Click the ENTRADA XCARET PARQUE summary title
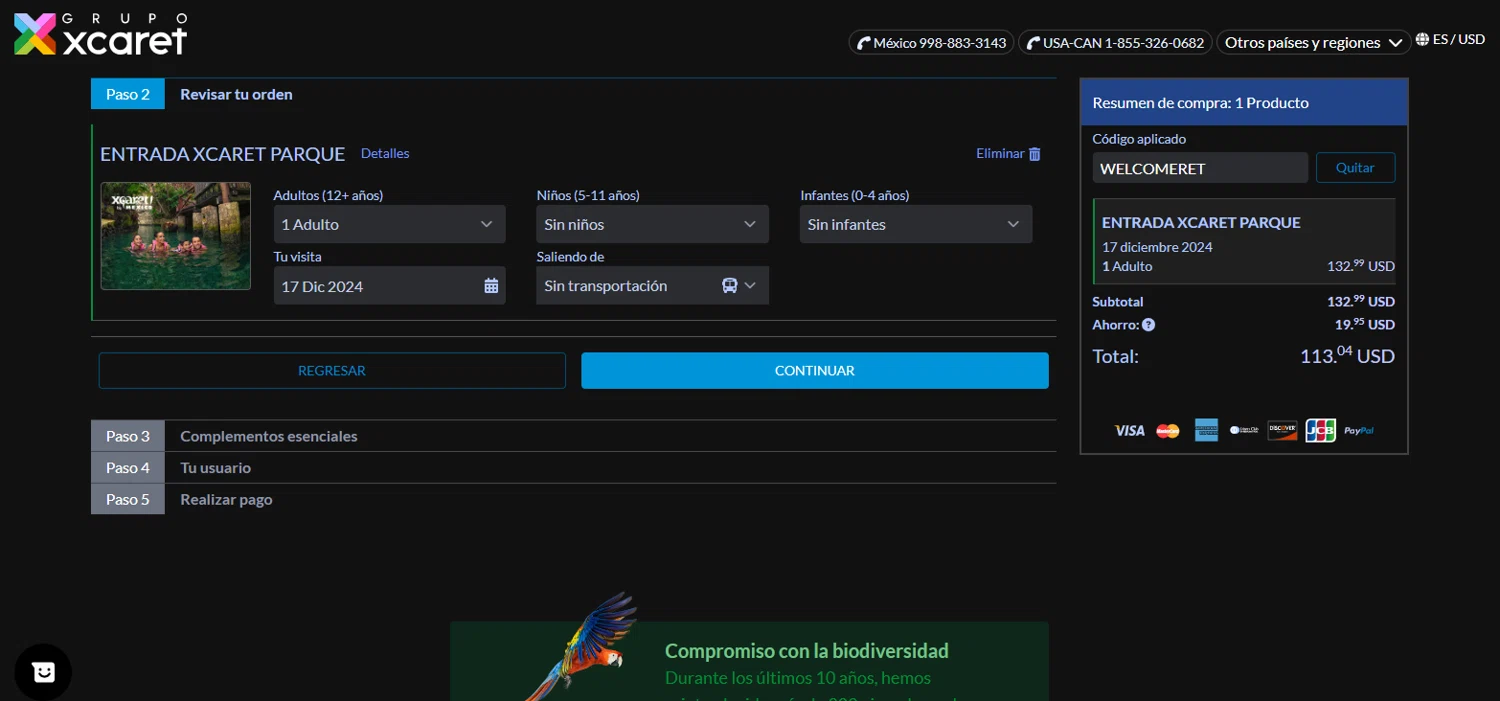This screenshot has height=701, width=1500. click(1201, 223)
